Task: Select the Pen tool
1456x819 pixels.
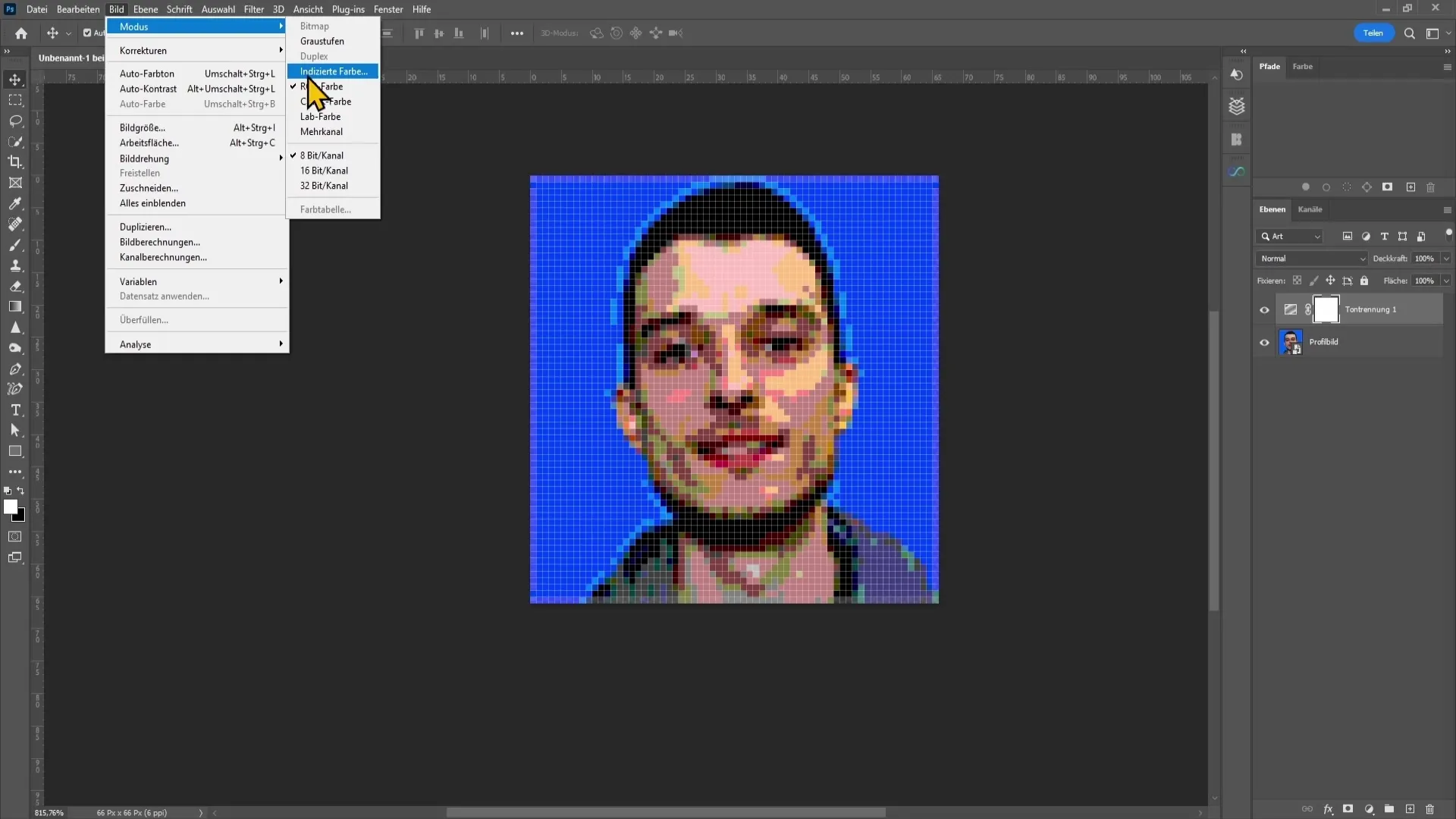Action: click(15, 369)
